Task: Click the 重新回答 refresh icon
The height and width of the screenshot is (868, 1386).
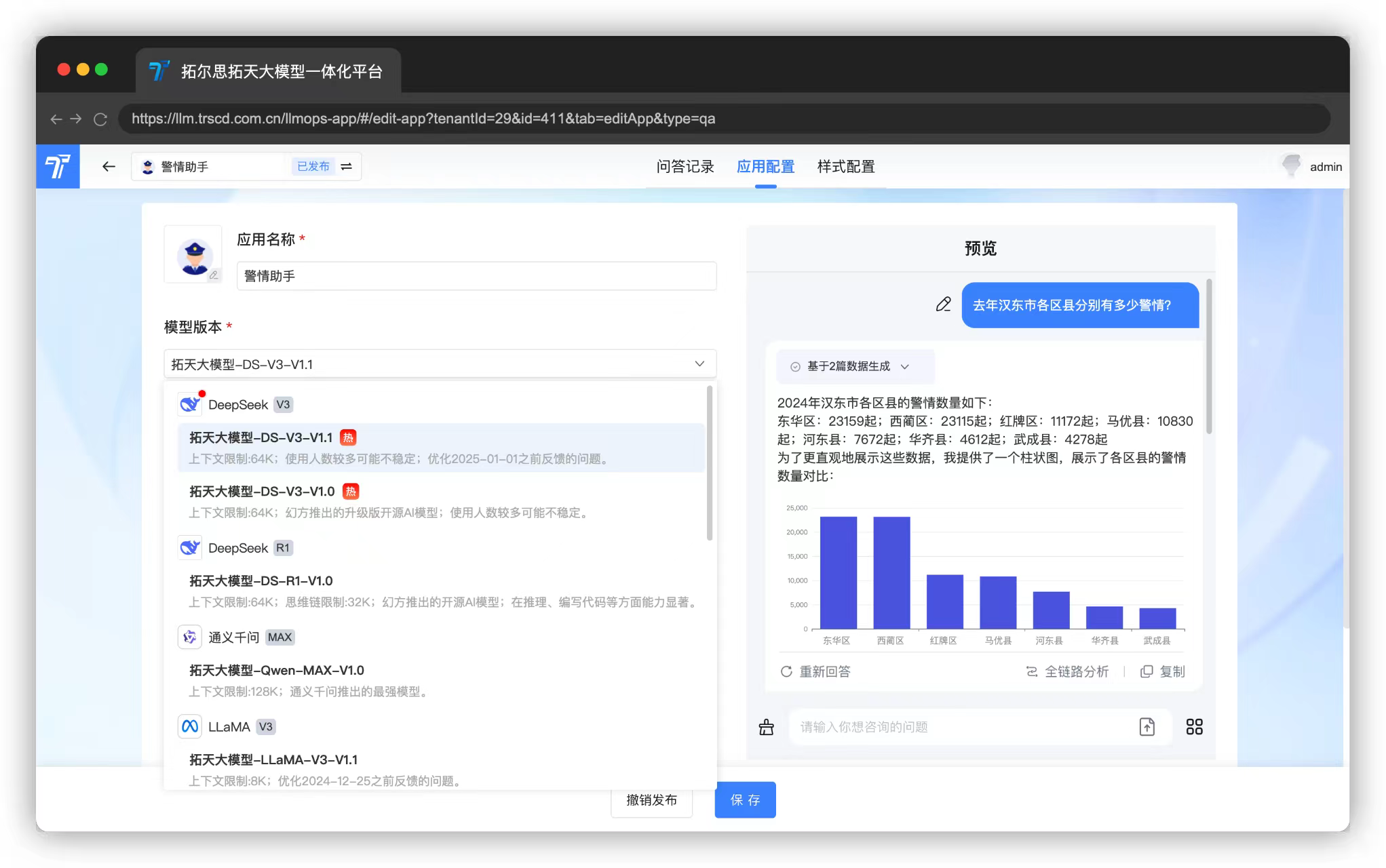Action: point(786,671)
